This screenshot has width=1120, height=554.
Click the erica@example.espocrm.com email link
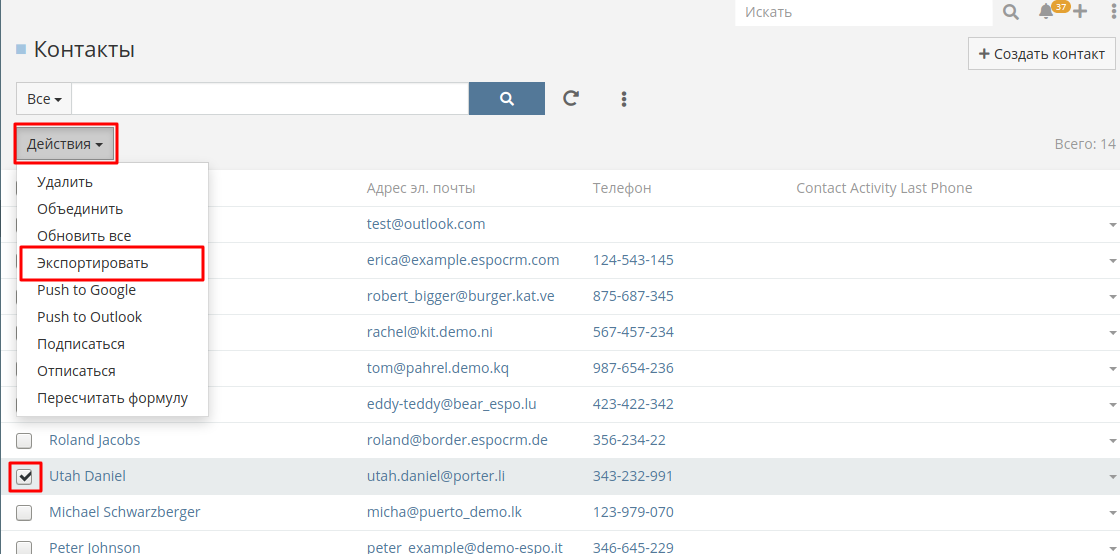pyautogui.click(x=463, y=260)
